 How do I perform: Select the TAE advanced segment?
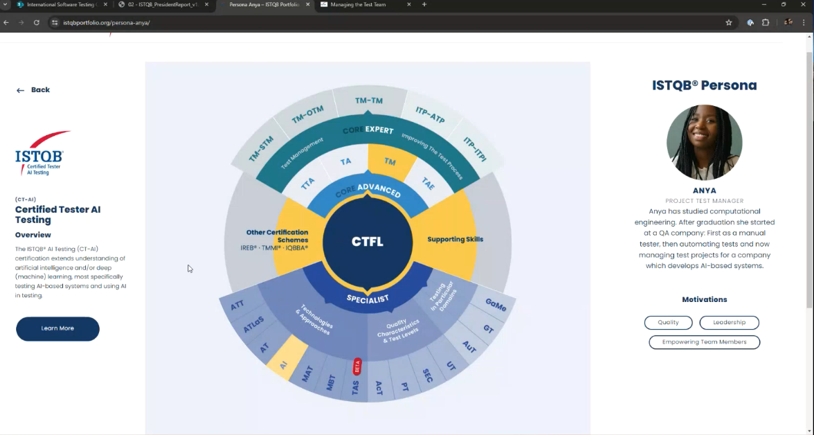[428, 183]
